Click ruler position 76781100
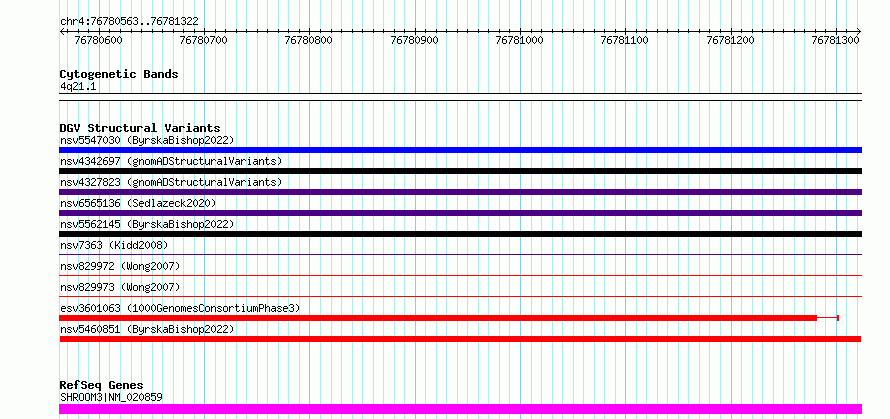 (x=625, y=40)
